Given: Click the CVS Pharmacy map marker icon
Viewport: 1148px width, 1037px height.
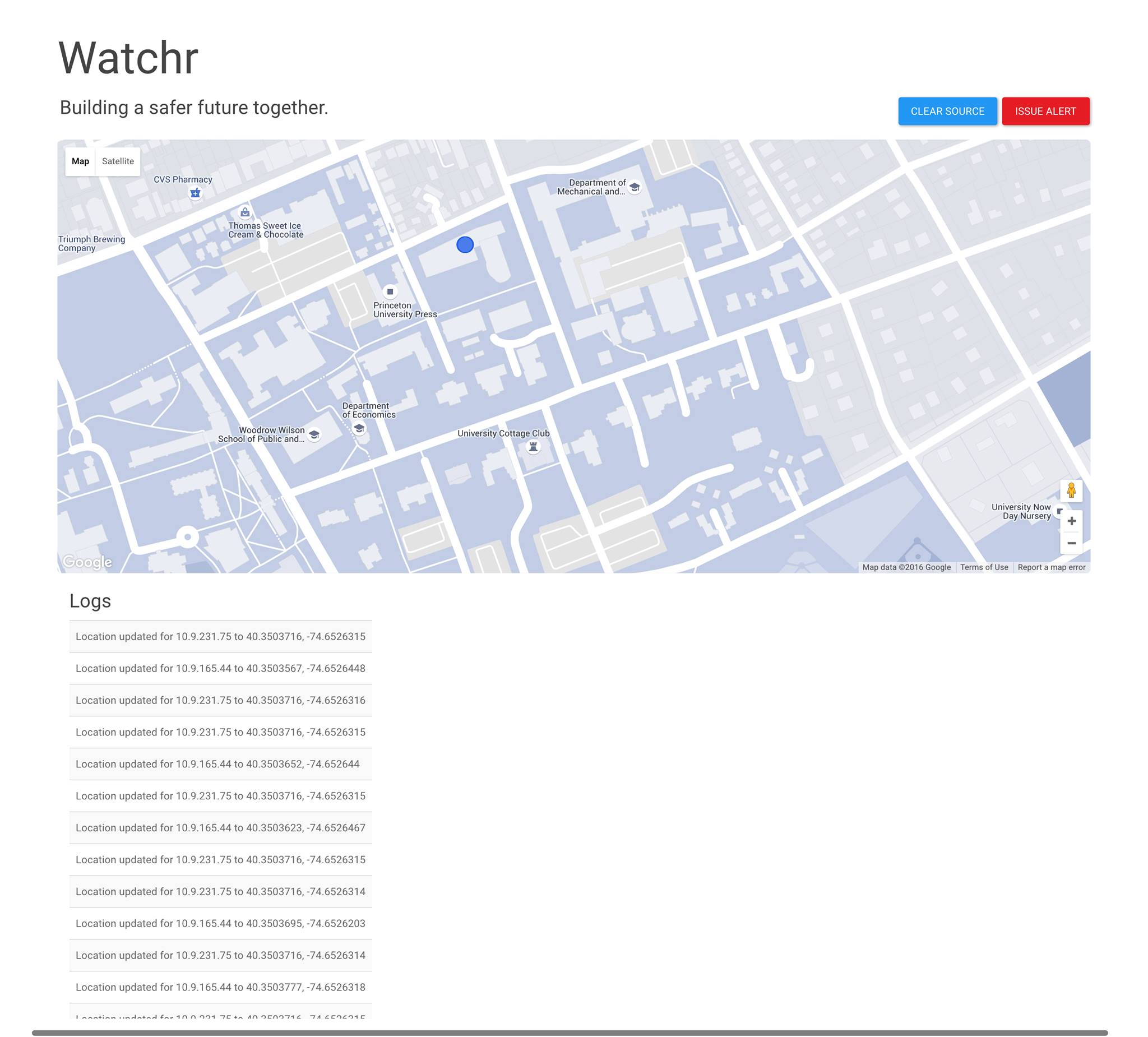Looking at the screenshot, I should click(x=195, y=193).
